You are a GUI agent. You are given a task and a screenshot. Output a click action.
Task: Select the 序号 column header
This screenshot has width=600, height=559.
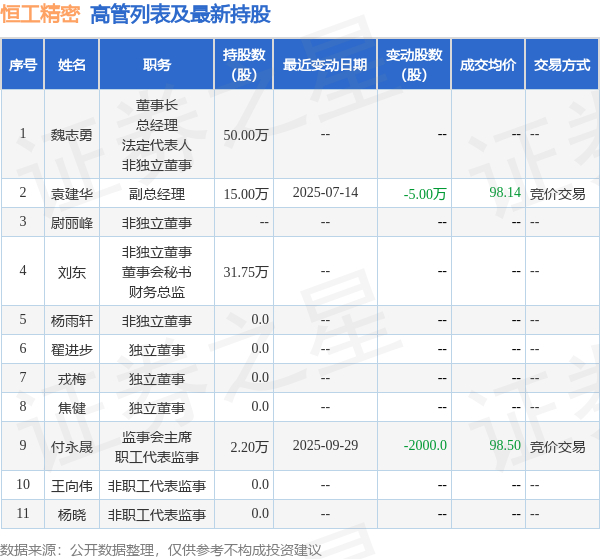(23, 64)
